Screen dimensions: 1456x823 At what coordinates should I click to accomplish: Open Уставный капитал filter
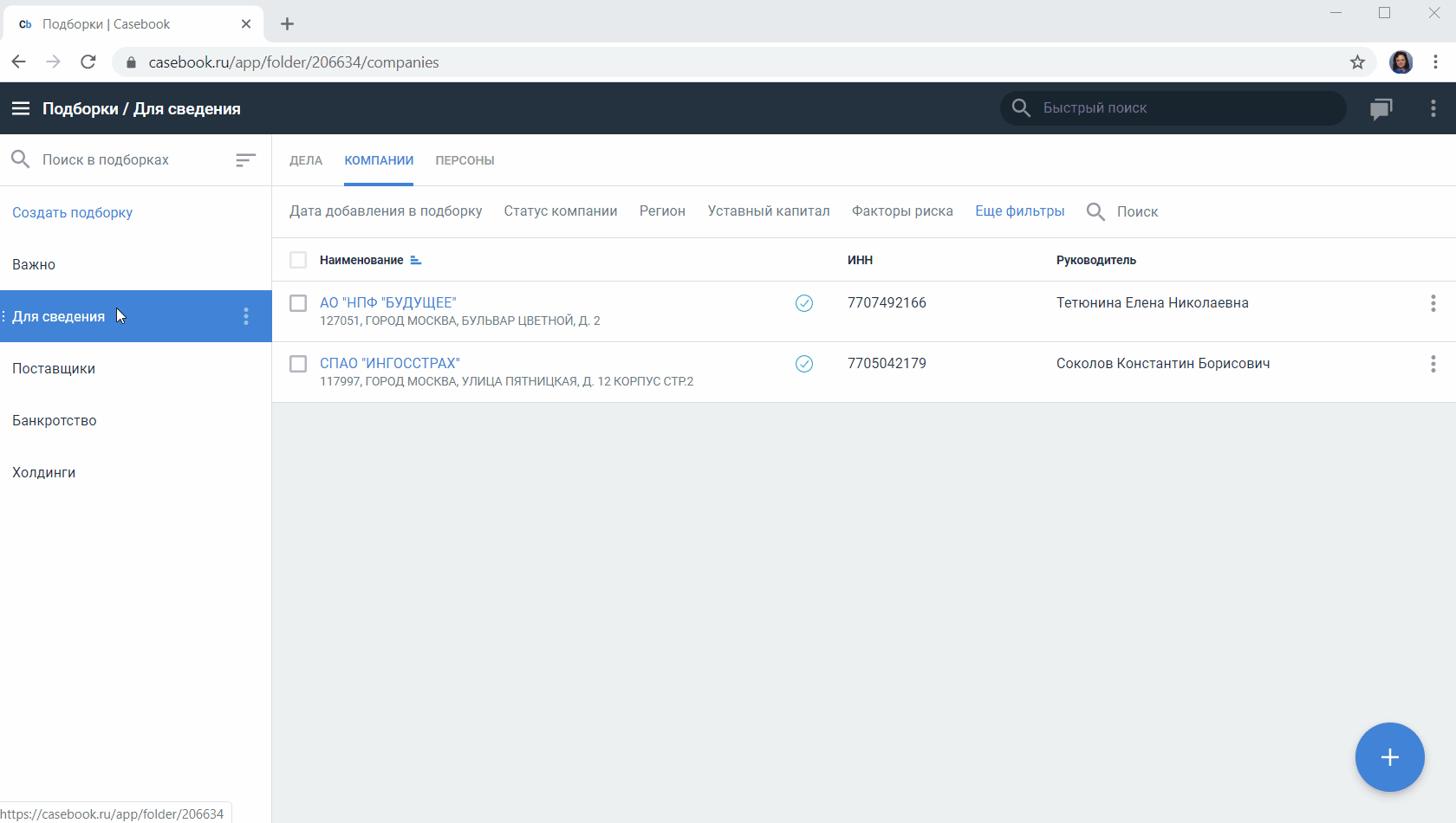tap(769, 211)
